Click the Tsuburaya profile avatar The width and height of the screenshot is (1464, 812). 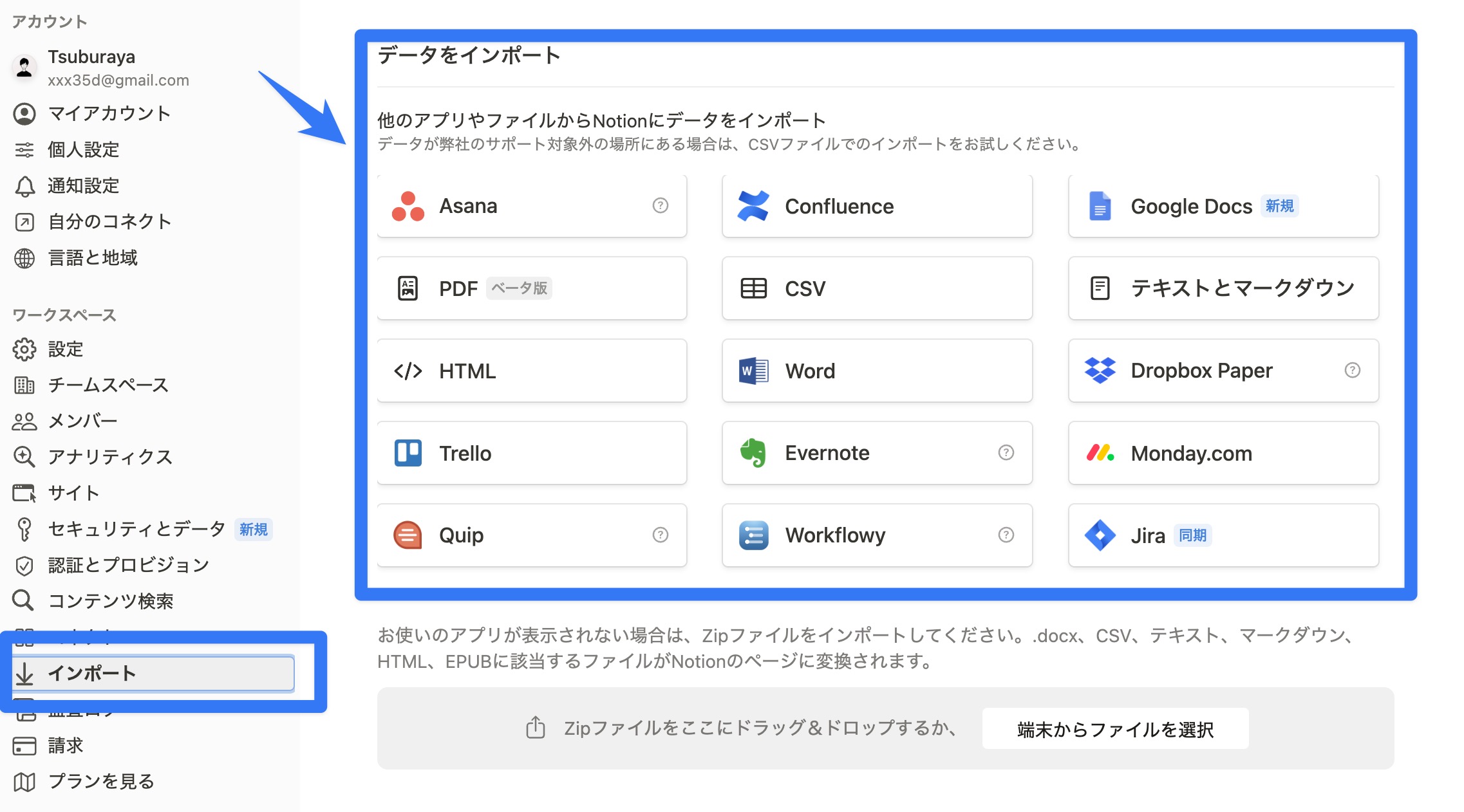(x=24, y=68)
